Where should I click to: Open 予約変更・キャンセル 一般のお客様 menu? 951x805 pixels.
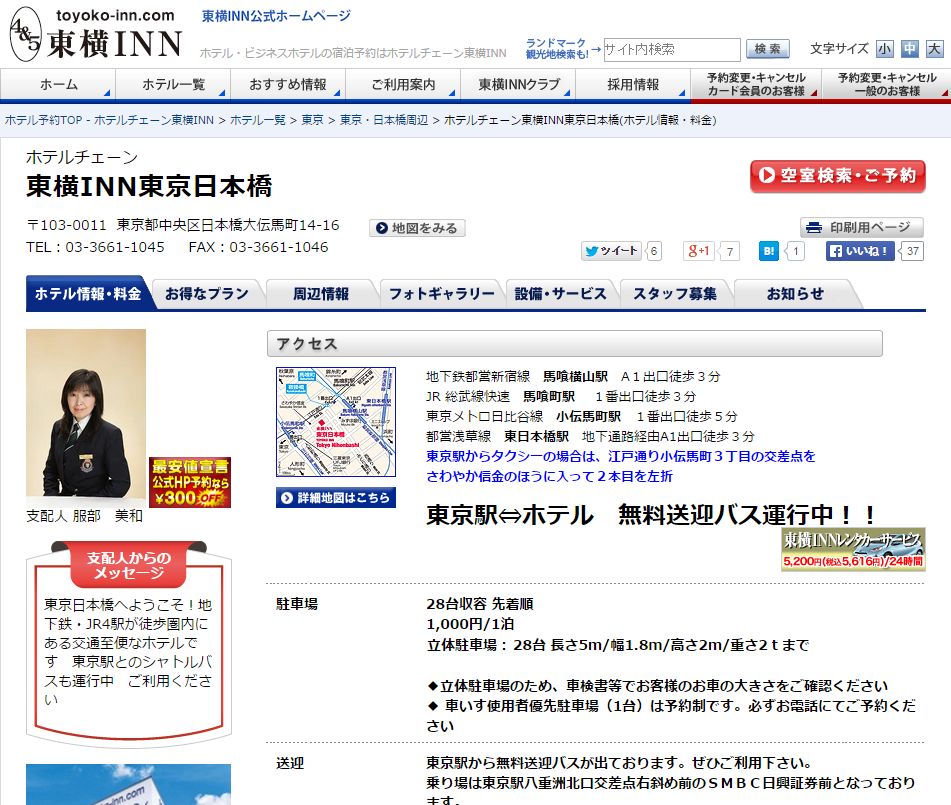(x=887, y=84)
